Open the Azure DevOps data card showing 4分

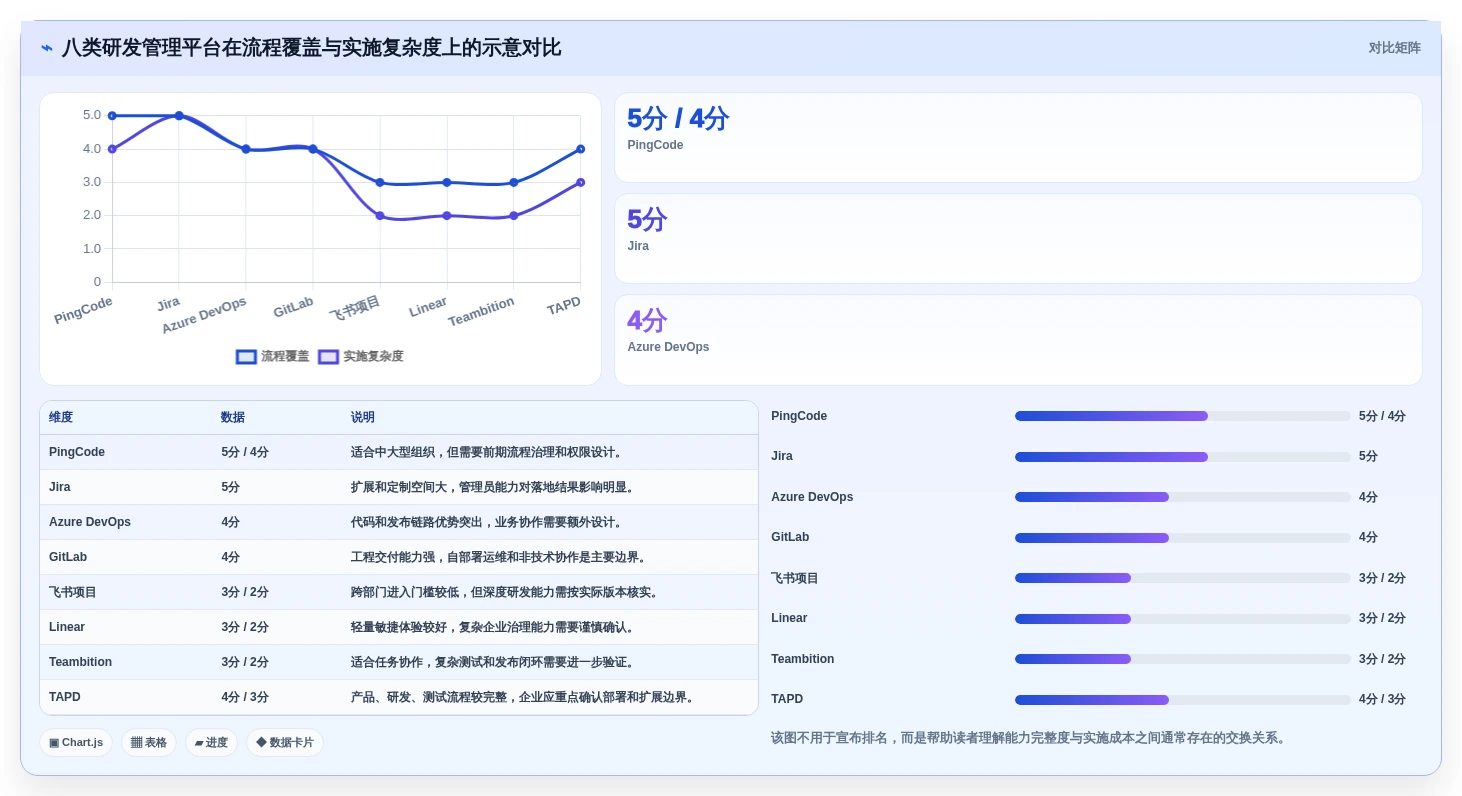1018,340
